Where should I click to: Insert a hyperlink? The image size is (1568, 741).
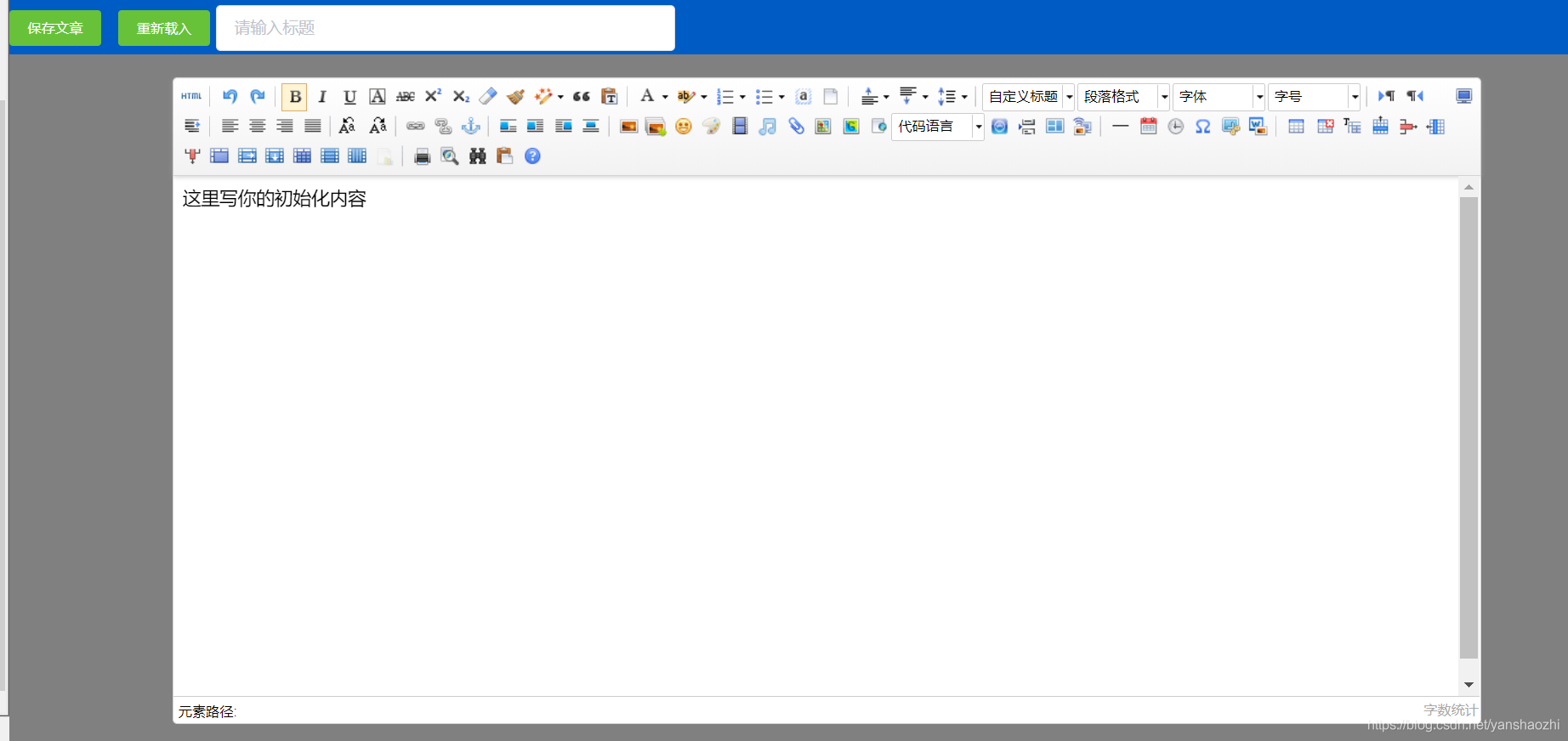pos(415,126)
